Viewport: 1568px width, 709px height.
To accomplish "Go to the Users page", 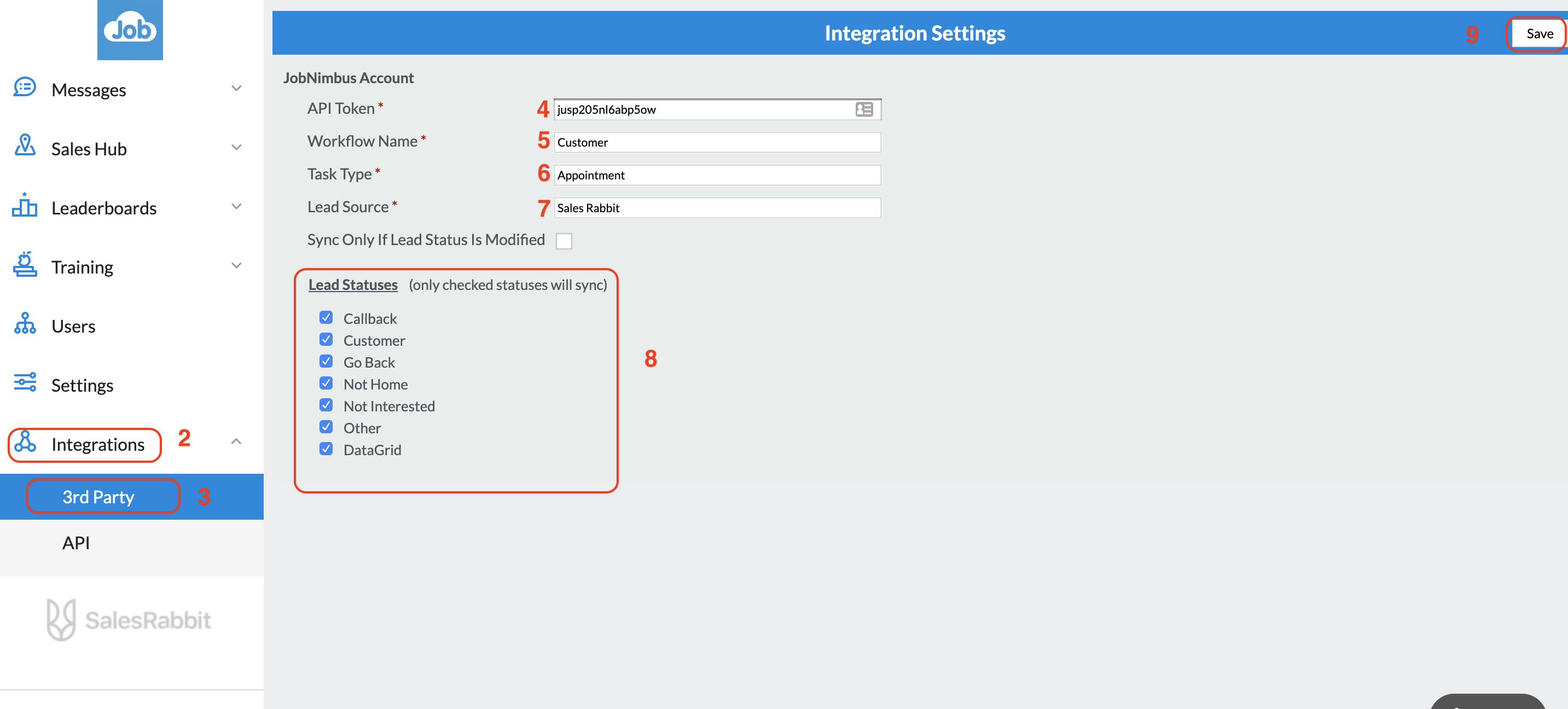I will [73, 326].
